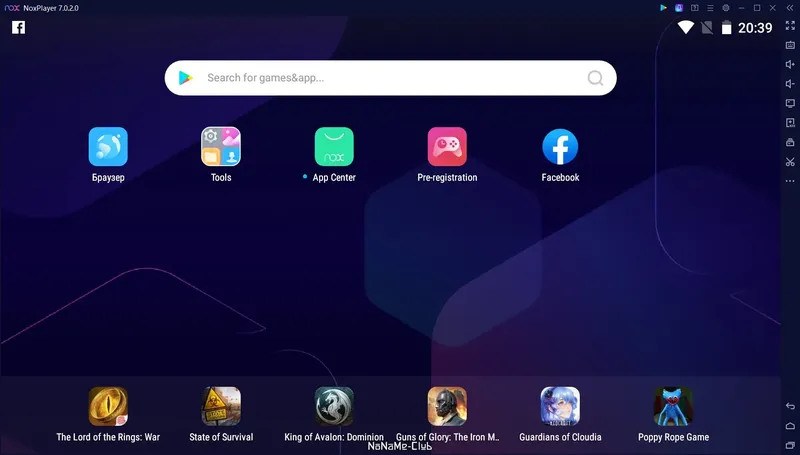Image resolution: width=800 pixels, height=455 pixels.
Task: Click the 20:39 clock
Action: [755, 28]
